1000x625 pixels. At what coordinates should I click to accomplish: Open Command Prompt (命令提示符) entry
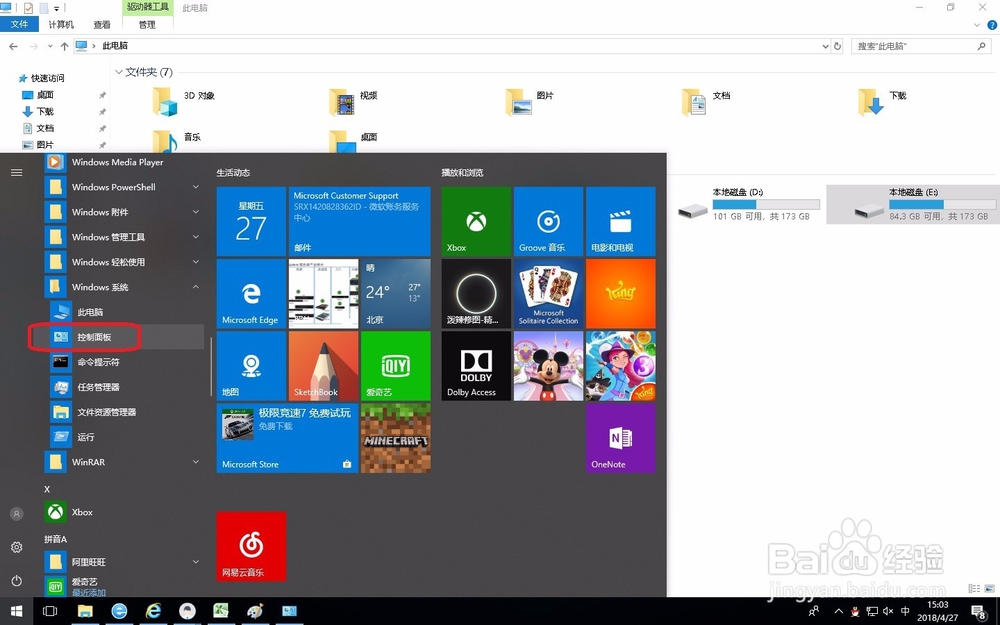(124, 362)
